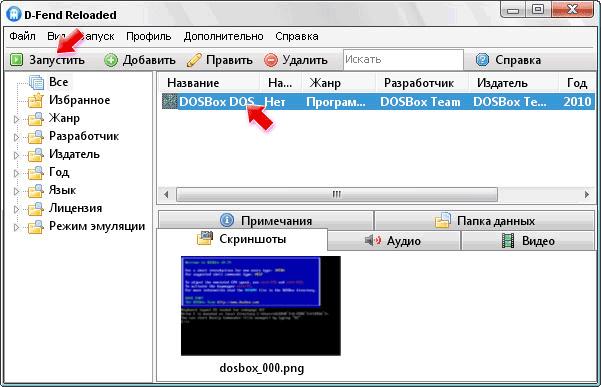Click the Добавить toolbar button label
The height and width of the screenshot is (387, 601).
click(149, 60)
